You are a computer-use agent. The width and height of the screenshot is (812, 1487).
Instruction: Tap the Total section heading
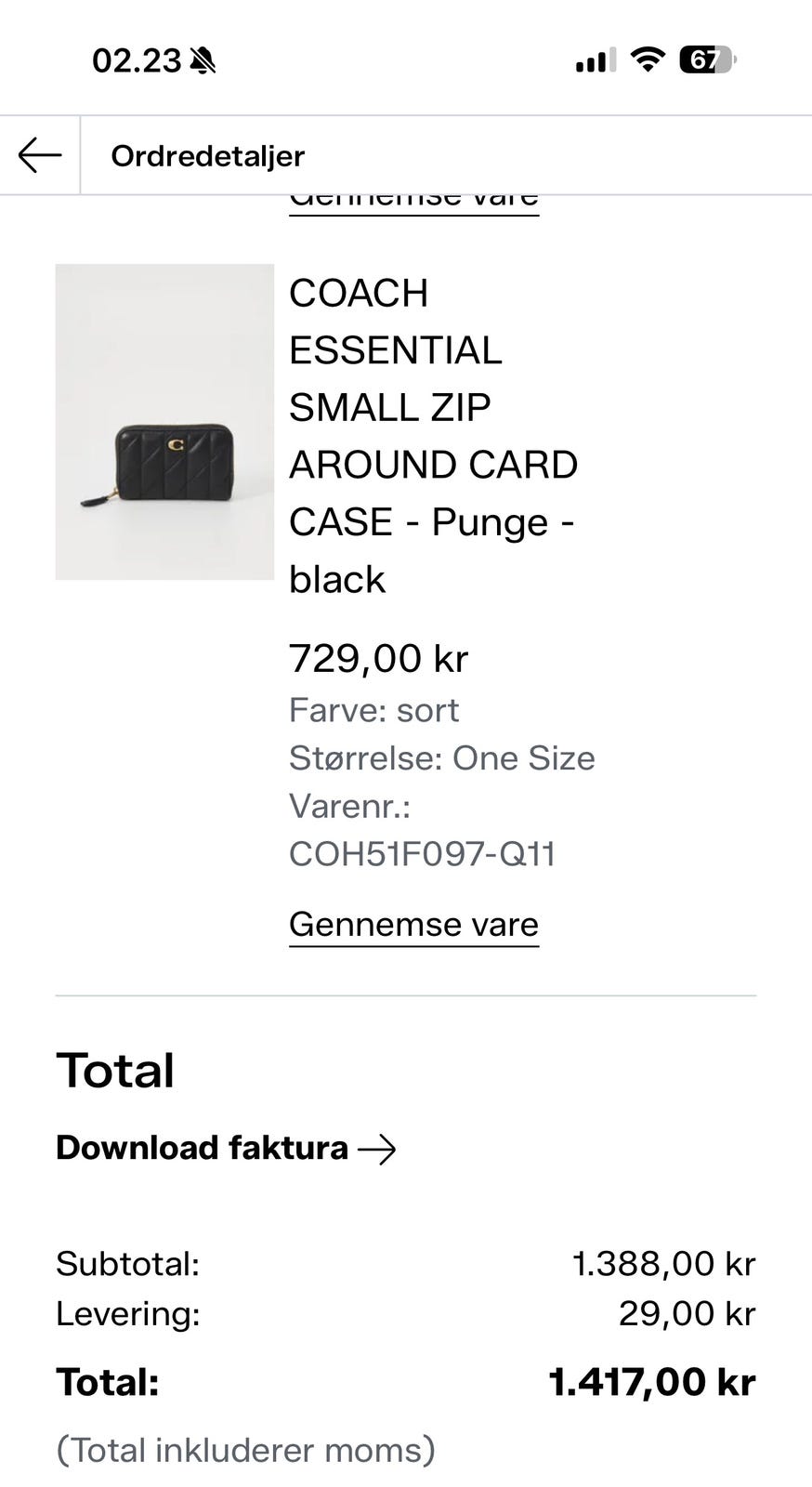[x=115, y=1070]
